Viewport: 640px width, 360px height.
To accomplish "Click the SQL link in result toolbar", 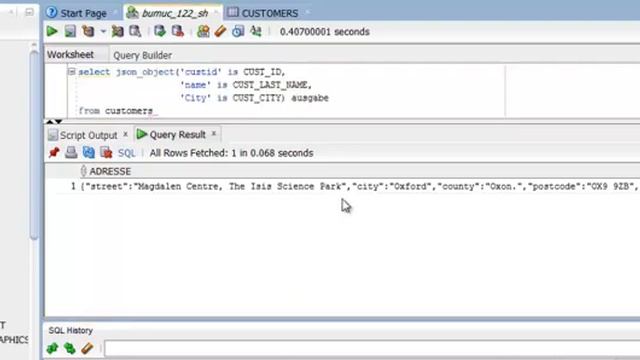I will tap(127, 153).
